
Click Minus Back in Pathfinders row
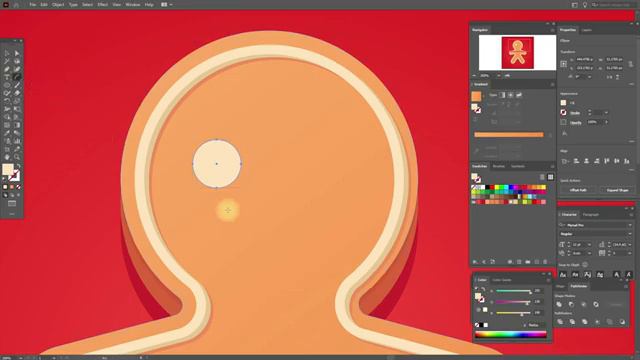coord(622,322)
